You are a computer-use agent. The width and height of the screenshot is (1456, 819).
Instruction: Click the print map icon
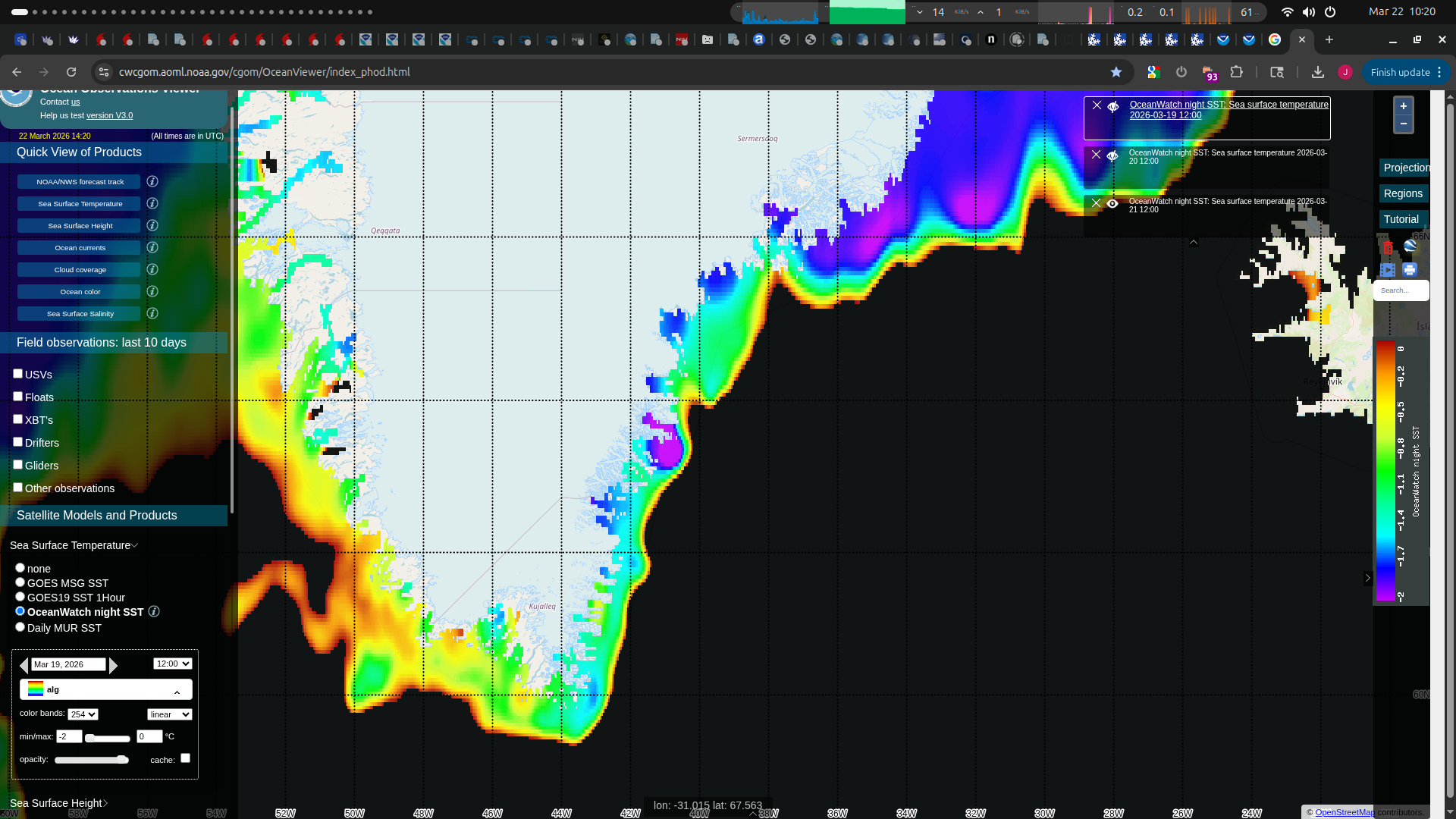[x=1410, y=270]
